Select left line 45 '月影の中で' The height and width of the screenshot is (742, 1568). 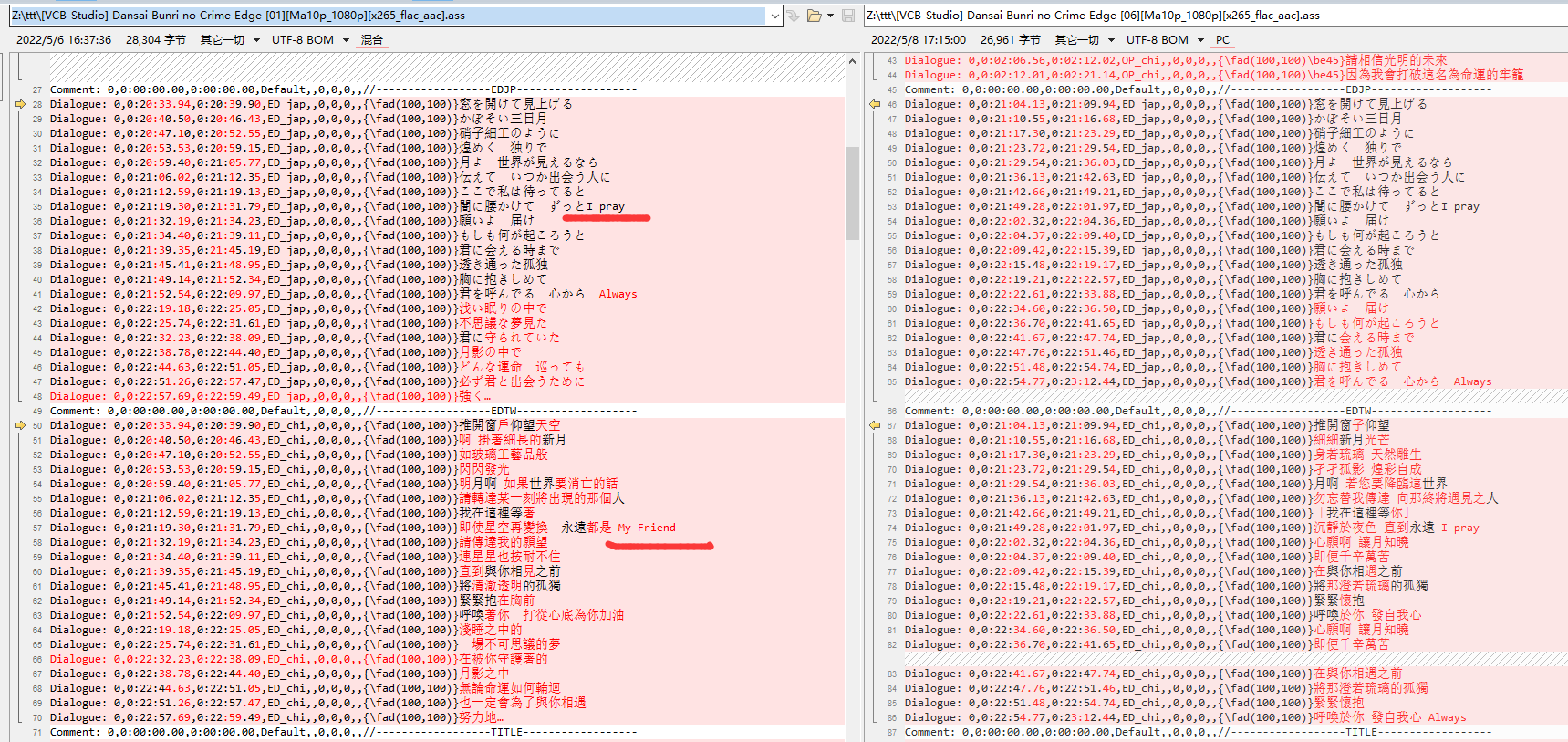[x=447, y=352]
